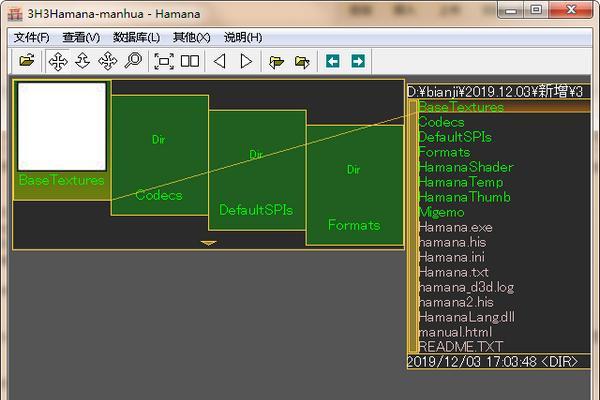Select the four-way move arrows tool
This screenshot has width=600, height=400.
click(58, 61)
